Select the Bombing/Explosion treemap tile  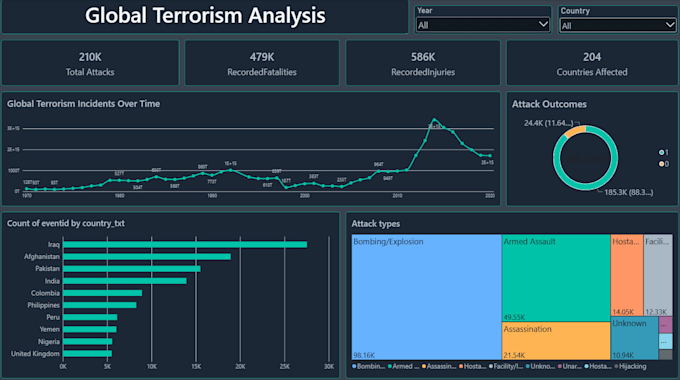[426, 297]
